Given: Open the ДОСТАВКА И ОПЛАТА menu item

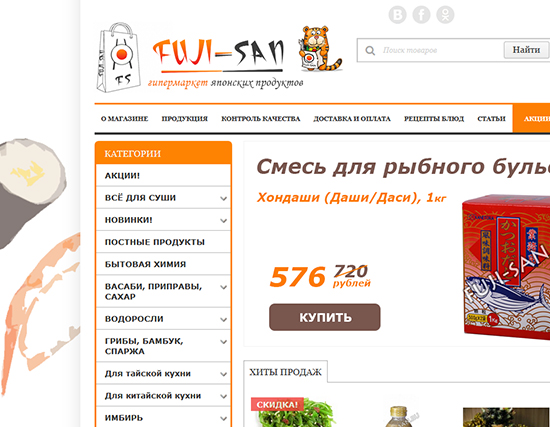Looking at the screenshot, I should 352,119.
